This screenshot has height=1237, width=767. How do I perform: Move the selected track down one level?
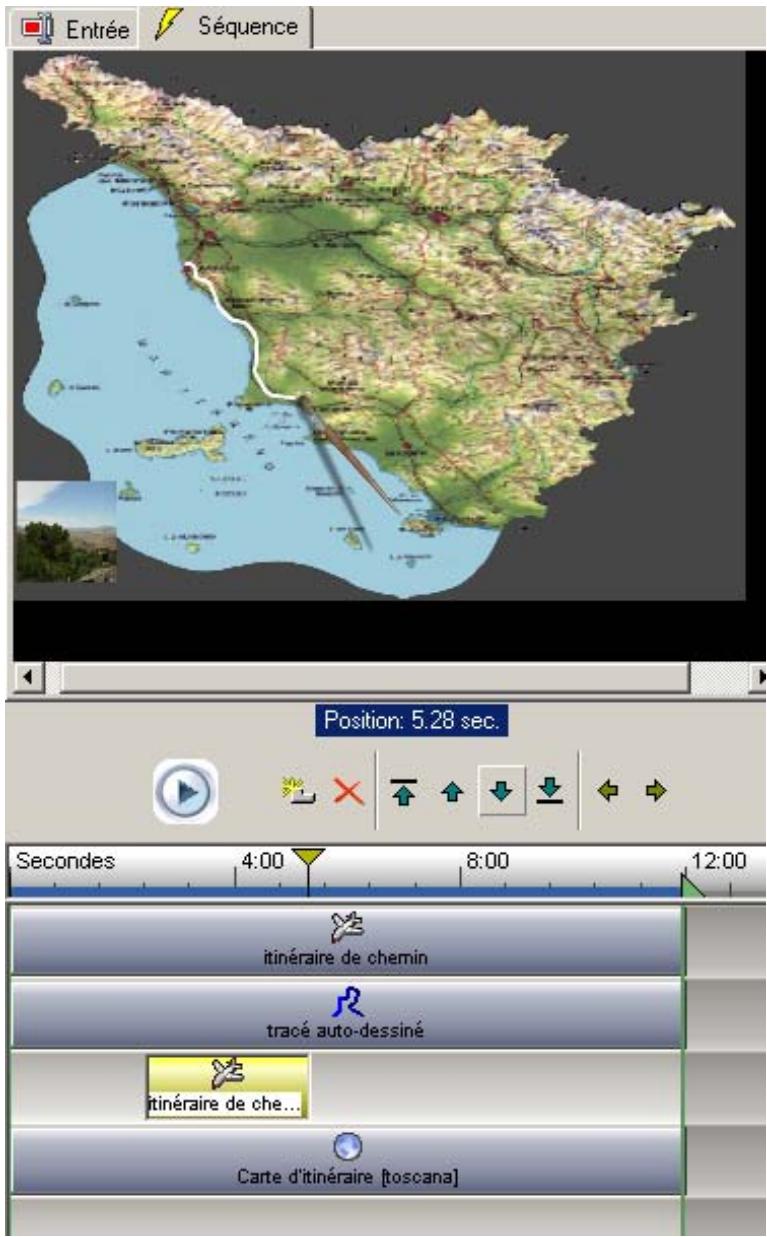(x=502, y=791)
